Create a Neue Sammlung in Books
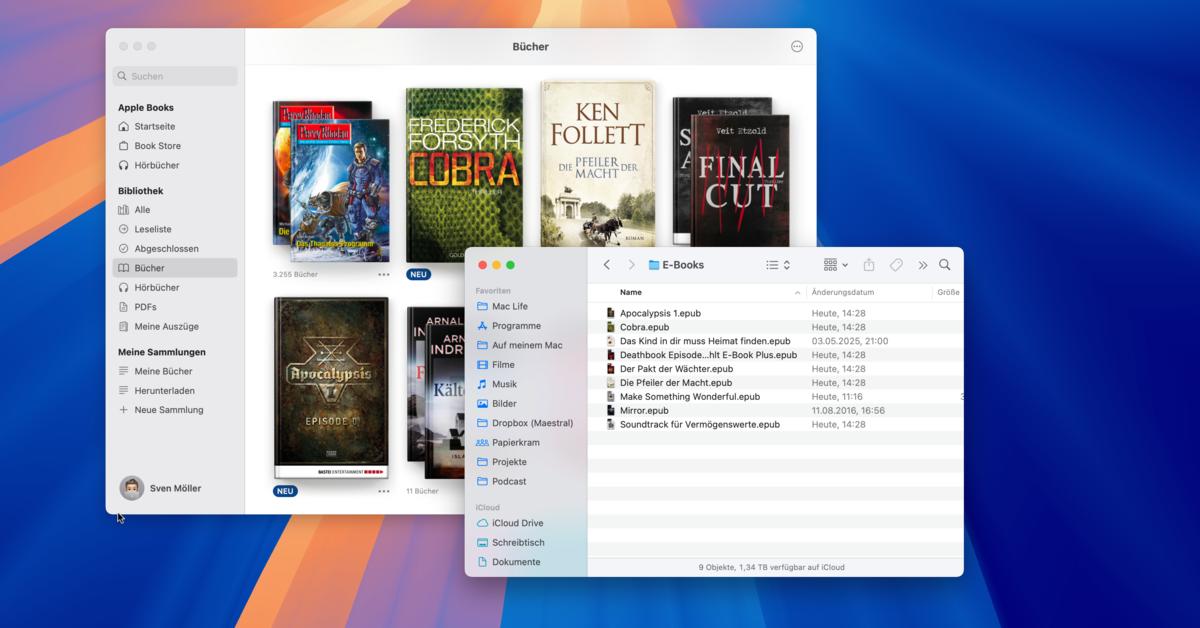The image size is (1200, 628). click(168, 410)
